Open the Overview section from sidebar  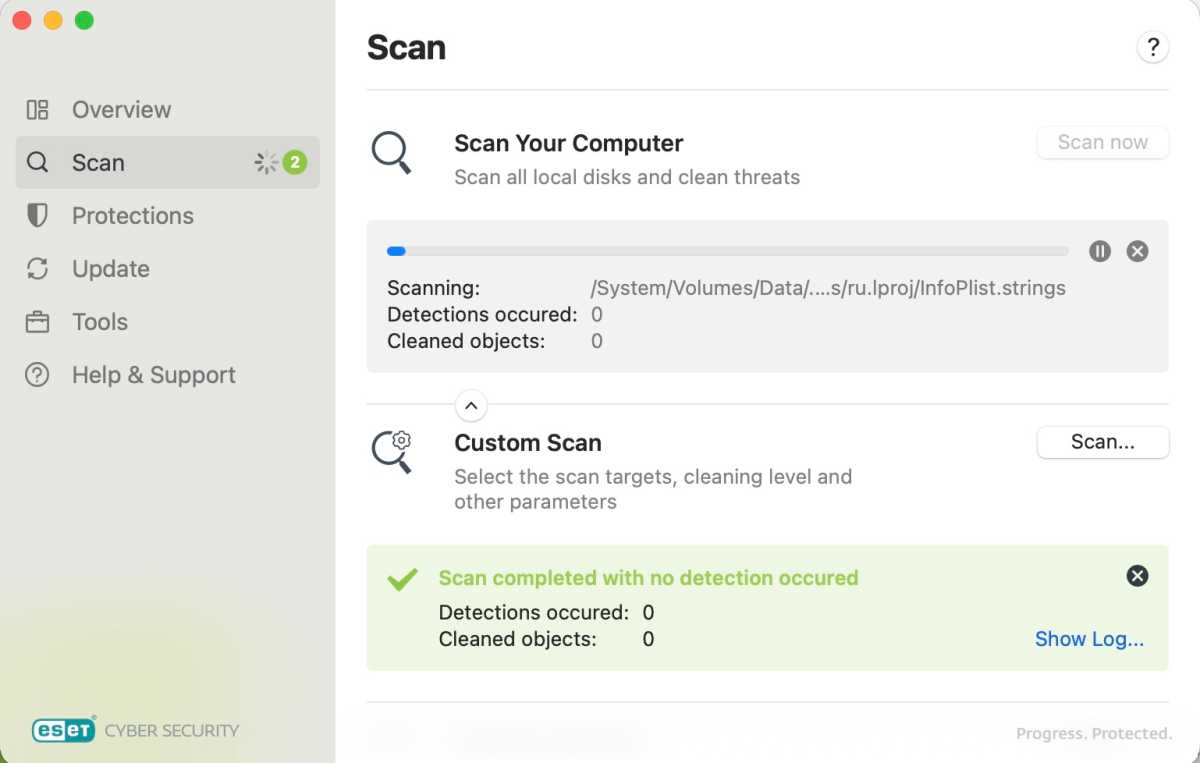[x=120, y=109]
